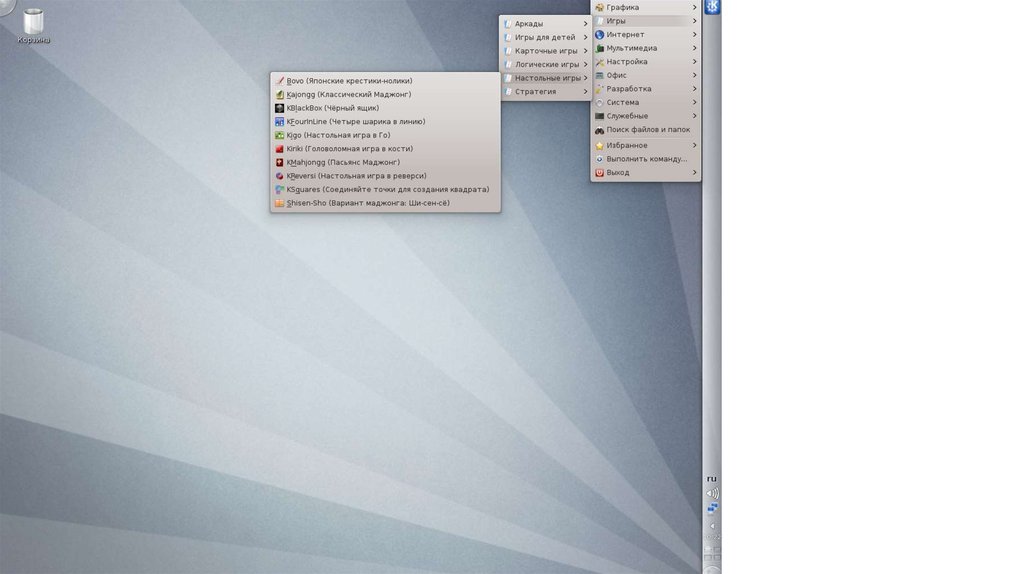Launch Shisen-Sho mahjongg variant

point(367,203)
